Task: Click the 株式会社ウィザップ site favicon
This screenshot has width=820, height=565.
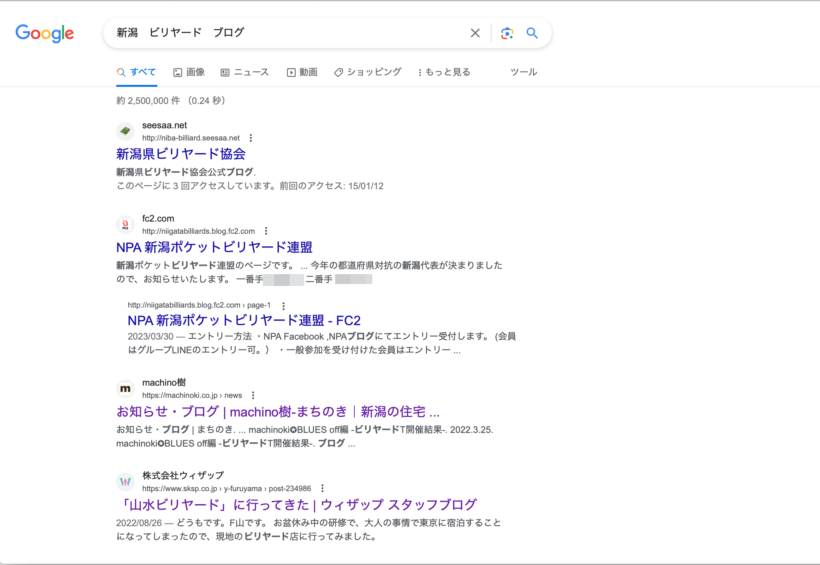Action: tap(125, 481)
